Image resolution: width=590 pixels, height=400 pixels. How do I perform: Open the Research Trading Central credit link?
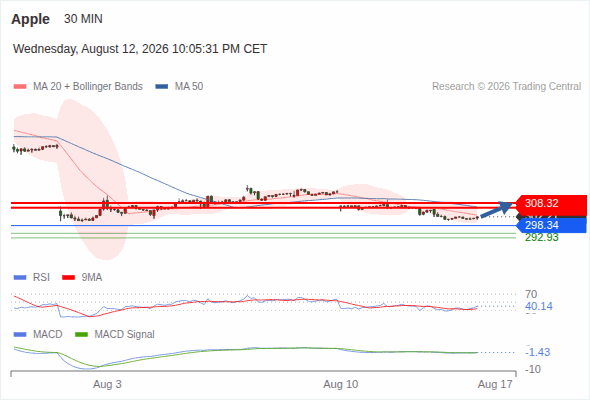[x=506, y=87]
